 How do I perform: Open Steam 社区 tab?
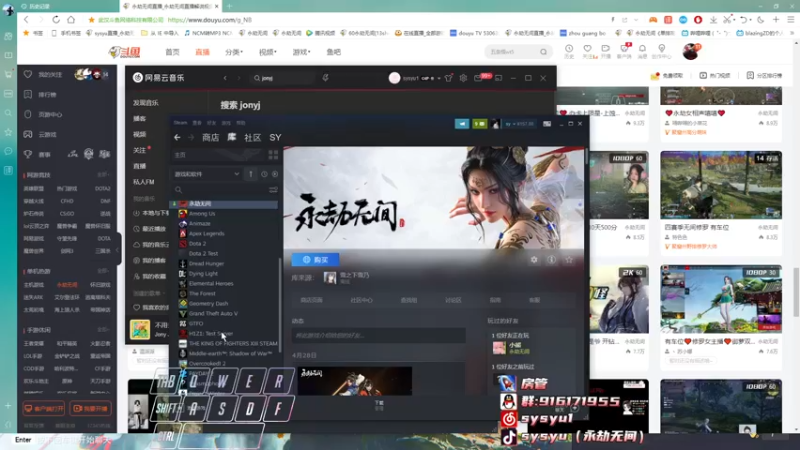(253, 137)
